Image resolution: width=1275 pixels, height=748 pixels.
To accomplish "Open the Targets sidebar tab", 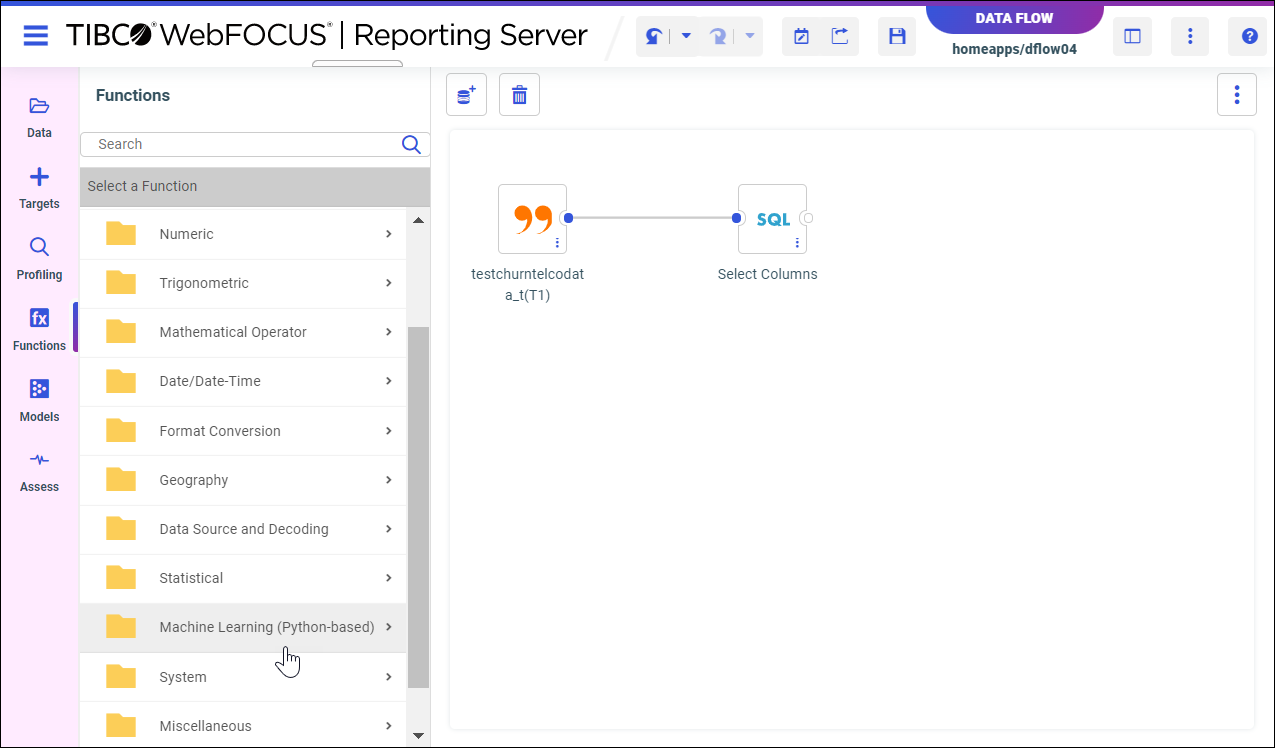I will click(39, 188).
